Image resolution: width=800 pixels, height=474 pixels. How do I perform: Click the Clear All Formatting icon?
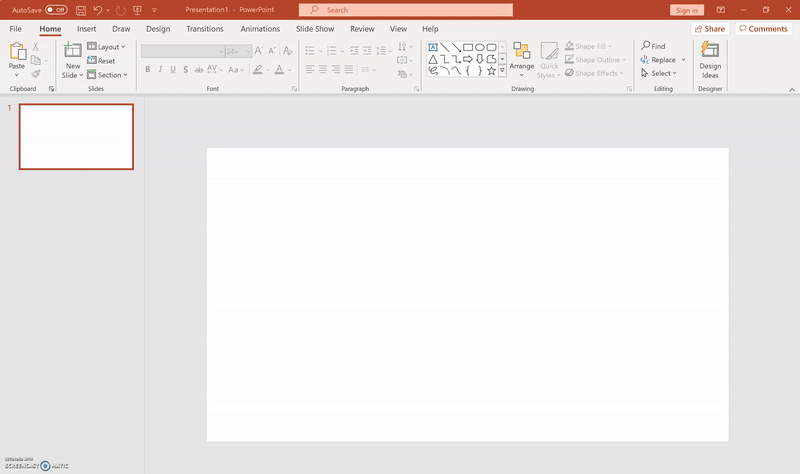(288, 51)
